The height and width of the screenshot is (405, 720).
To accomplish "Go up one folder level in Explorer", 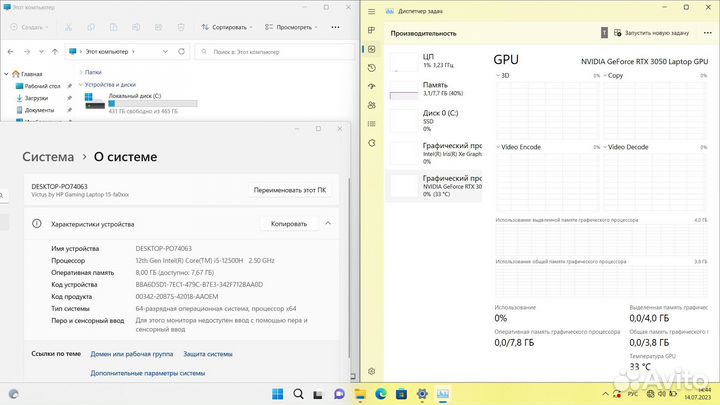I will point(55,52).
